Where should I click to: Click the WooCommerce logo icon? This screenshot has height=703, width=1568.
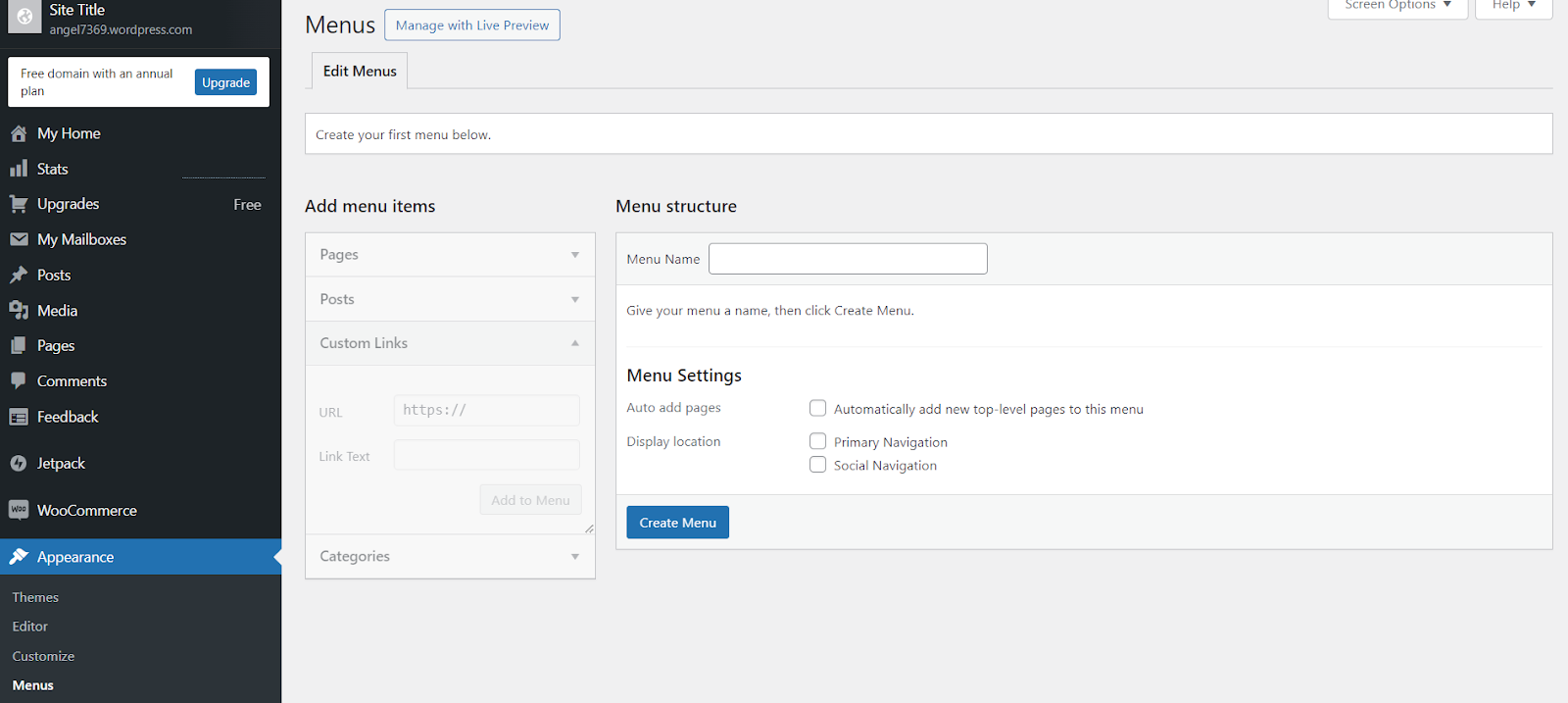click(x=19, y=510)
